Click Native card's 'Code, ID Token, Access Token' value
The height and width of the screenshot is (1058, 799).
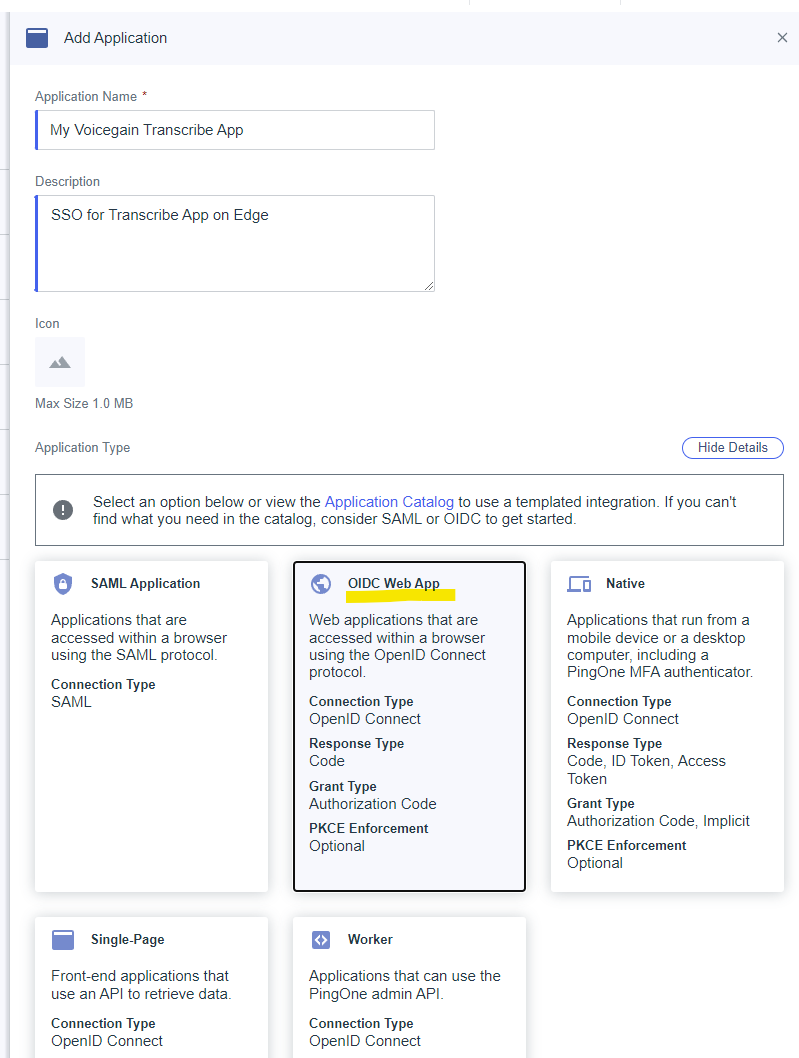[x=646, y=770]
